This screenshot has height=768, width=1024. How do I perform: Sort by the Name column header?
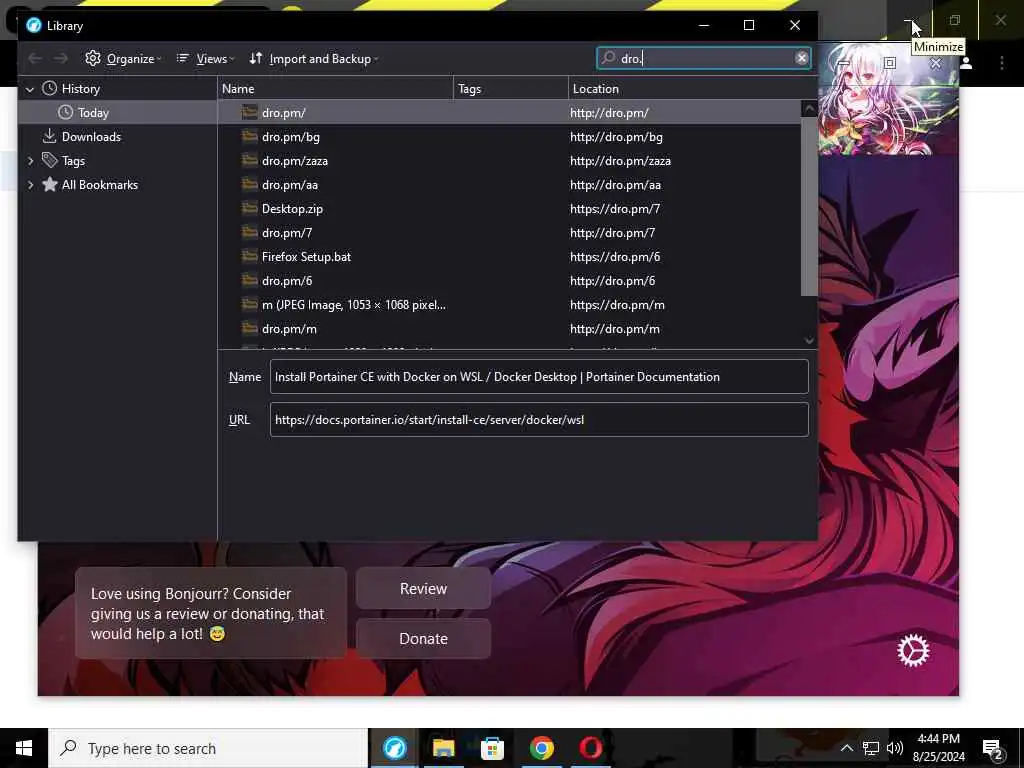click(x=336, y=89)
